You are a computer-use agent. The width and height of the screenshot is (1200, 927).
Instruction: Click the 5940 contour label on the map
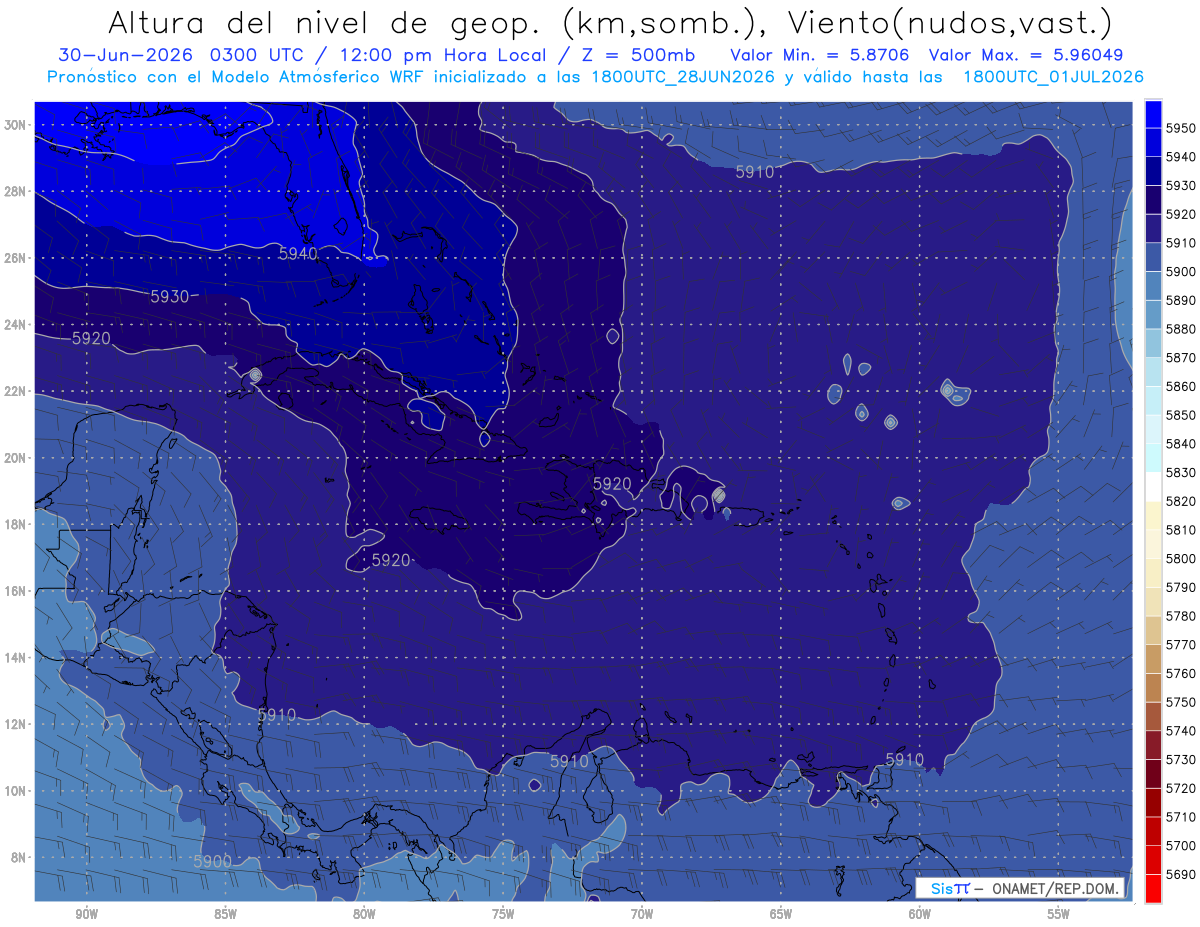[298, 254]
